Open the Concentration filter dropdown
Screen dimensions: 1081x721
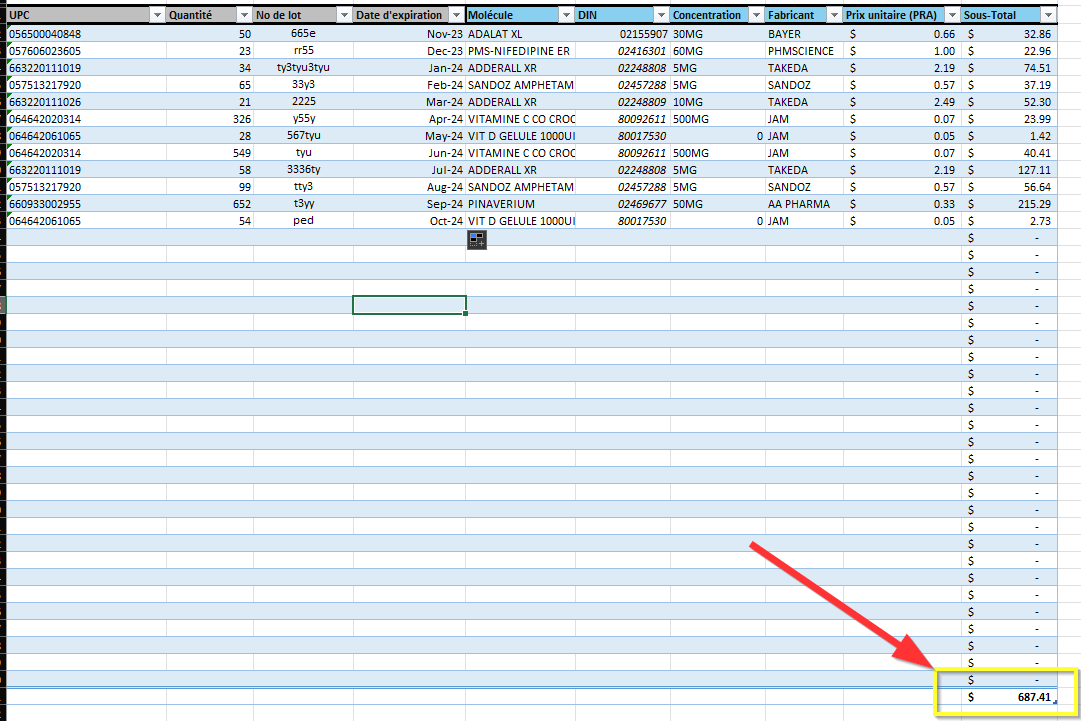pyautogui.click(x=756, y=15)
